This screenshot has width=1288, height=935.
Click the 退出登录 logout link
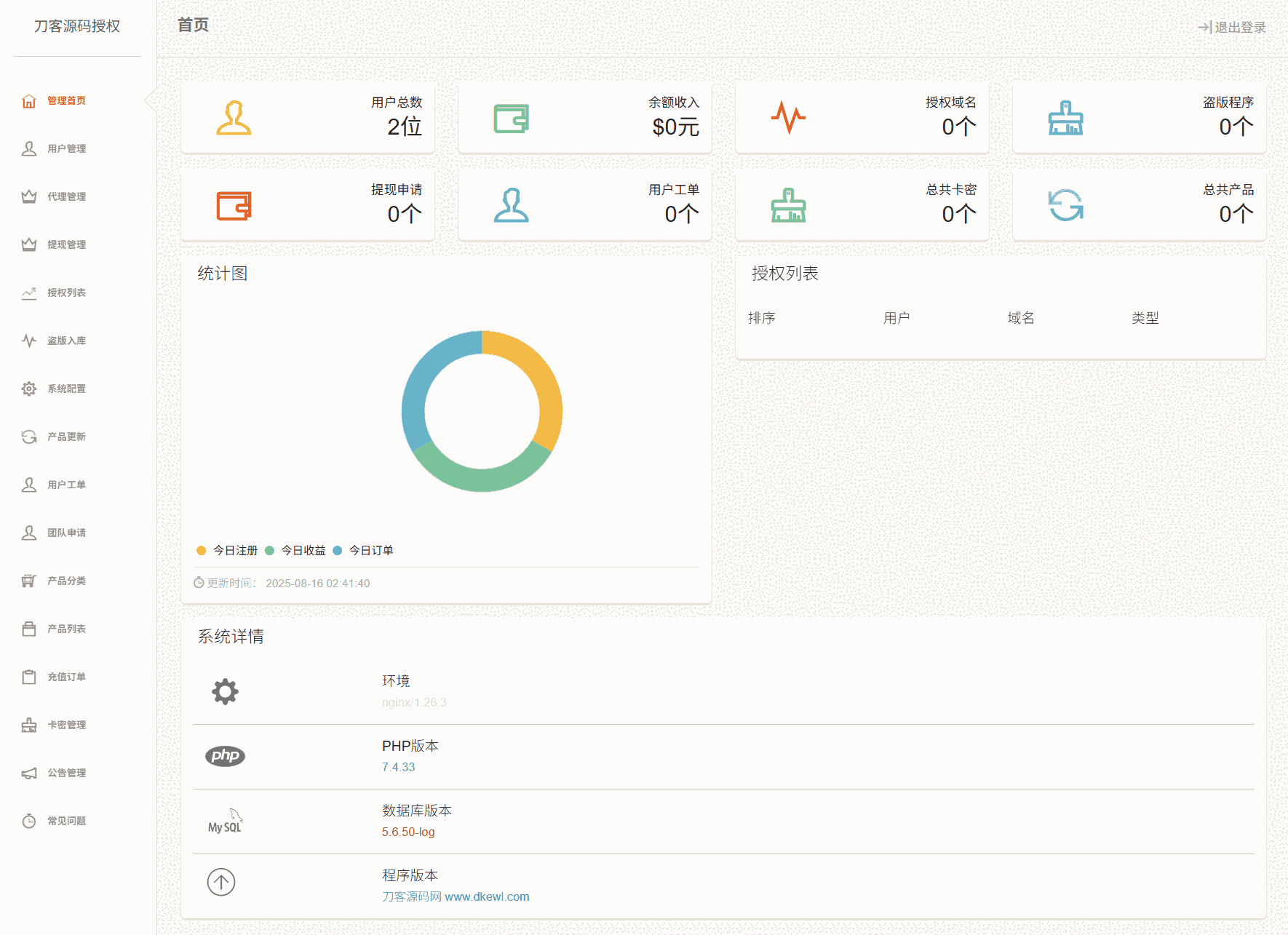point(1232,27)
